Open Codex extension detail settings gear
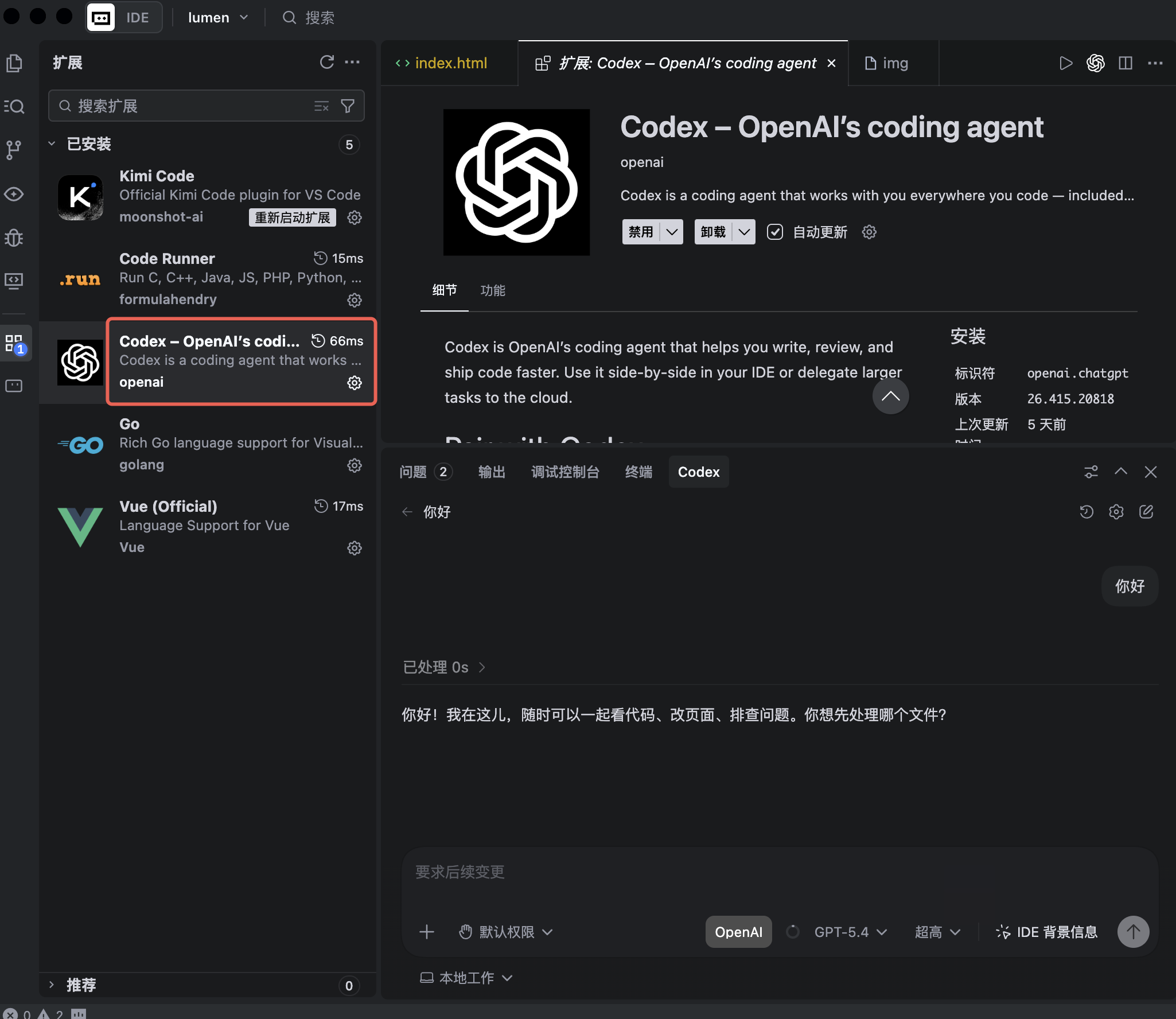This screenshot has height=1019, width=1176. [869, 232]
